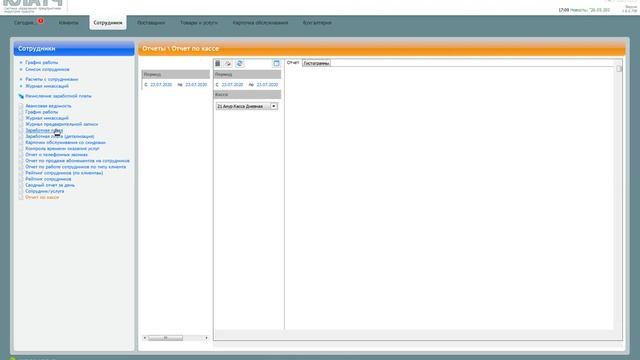The width and height of the screenshot is (640, 360).
Task: Click start date in the Период panel without toolbar
Action: pyautogui.click(x=161, y=85)
